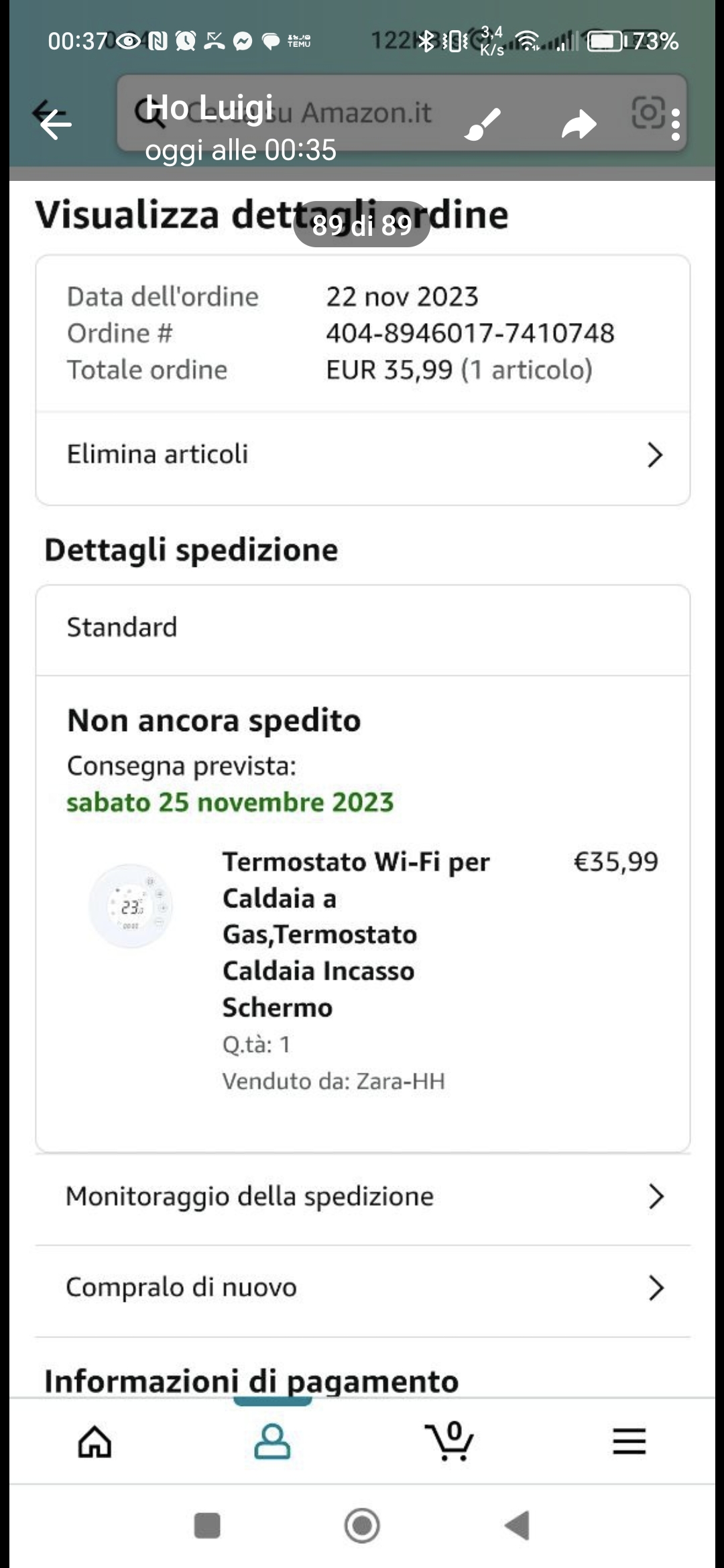Expand Compralo di nuovo chevron

(x=656, y=1287)
